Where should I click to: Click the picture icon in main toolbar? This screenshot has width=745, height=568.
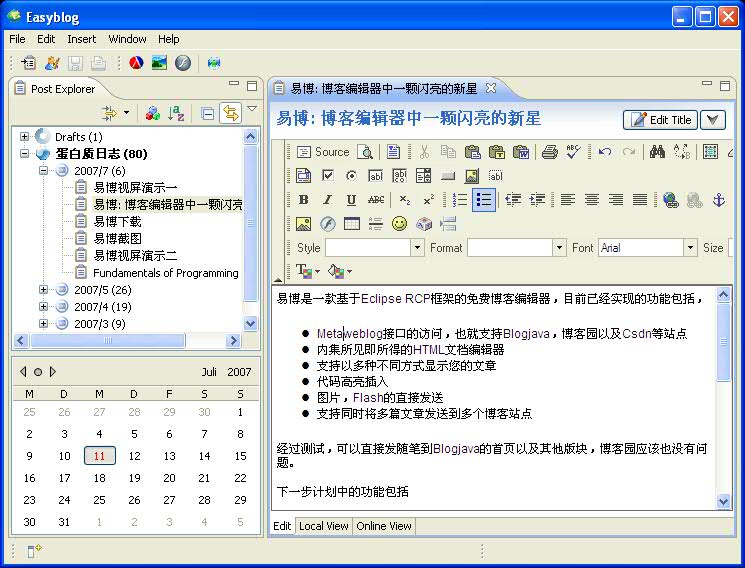pyautogui.click(x=159, y=63)
